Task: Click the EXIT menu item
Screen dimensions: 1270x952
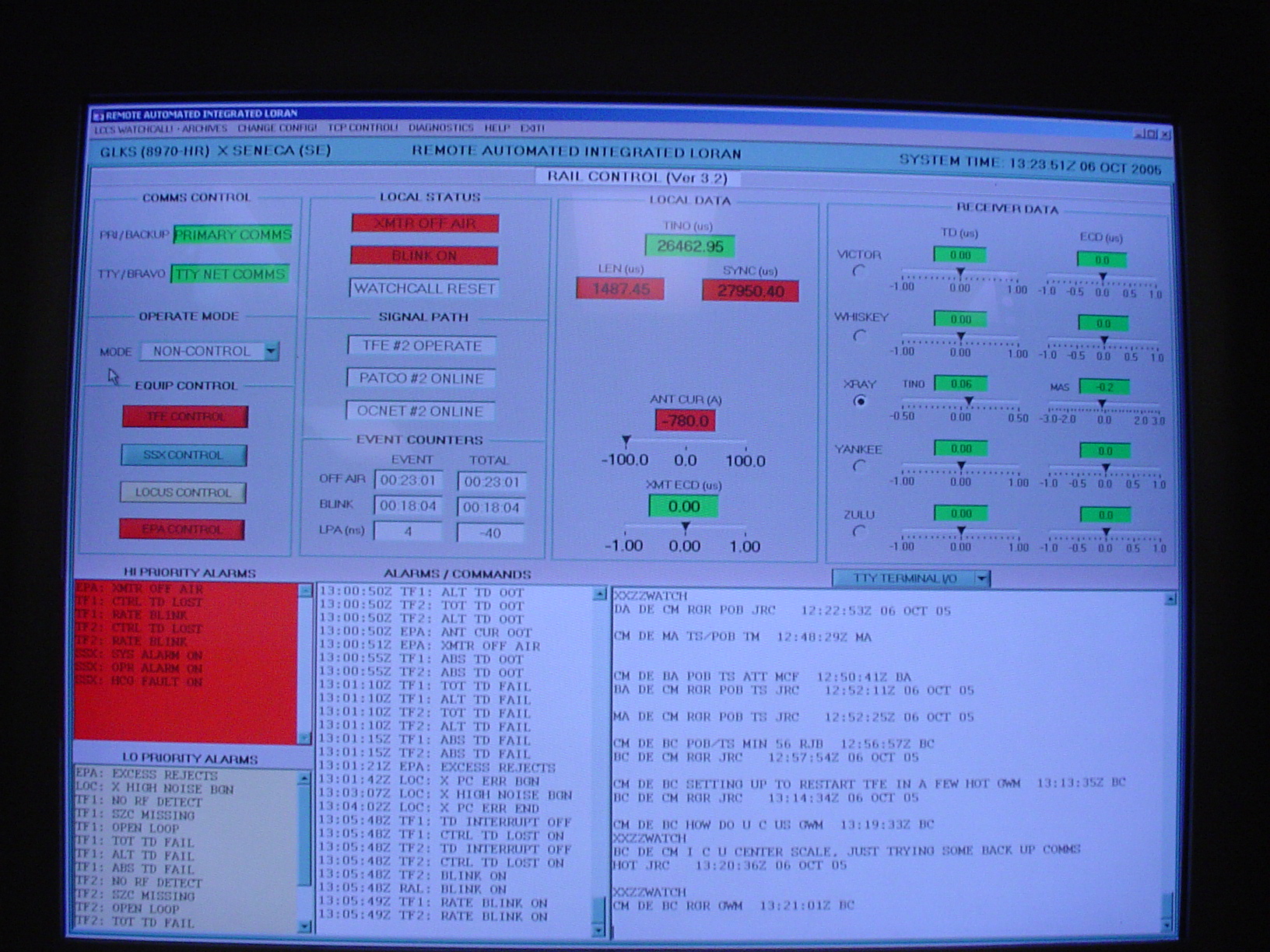Action: pos(532,128)
